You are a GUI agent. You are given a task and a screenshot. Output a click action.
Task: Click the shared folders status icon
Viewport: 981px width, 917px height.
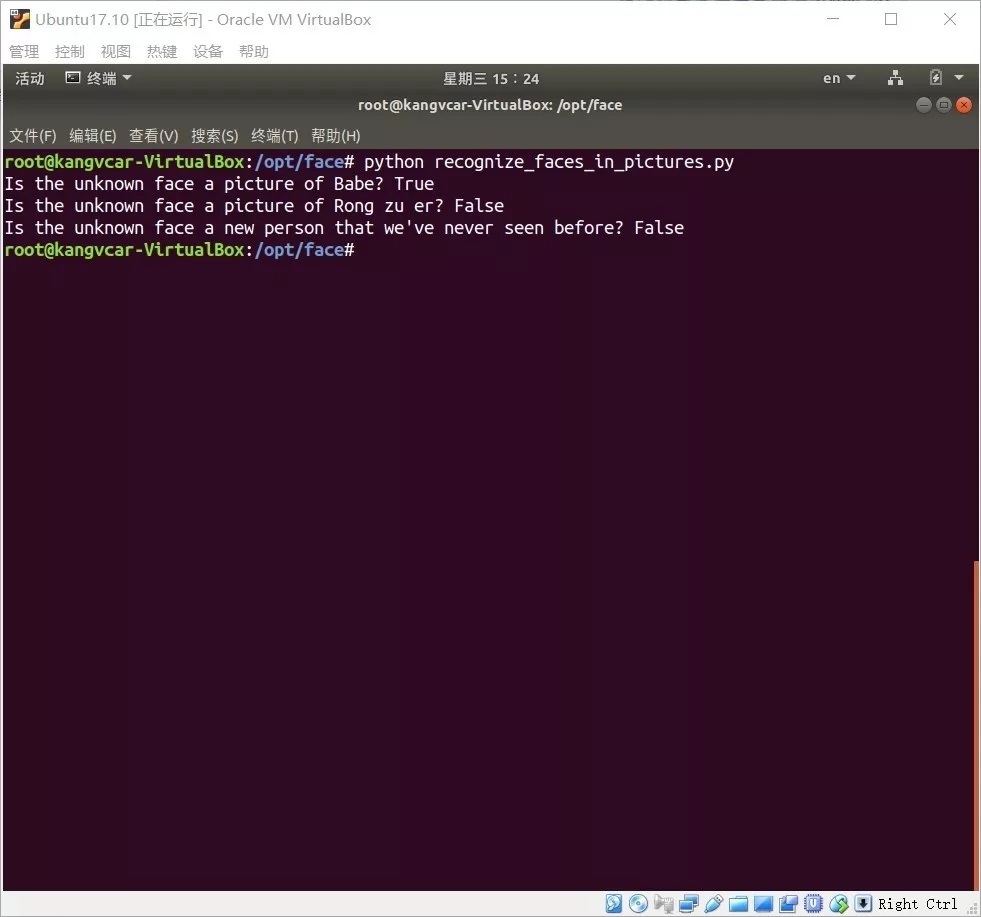[x=738, y=903]
